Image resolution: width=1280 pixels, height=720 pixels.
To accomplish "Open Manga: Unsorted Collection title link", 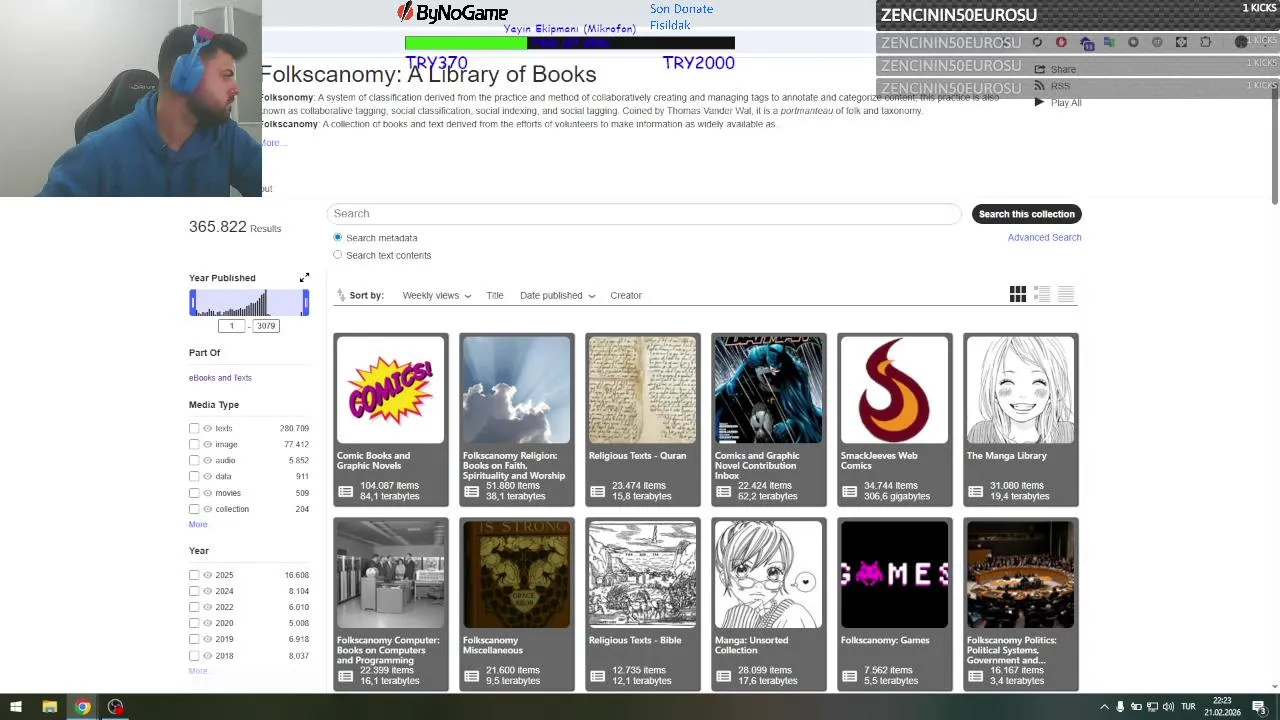I will [x=751, y=645].
